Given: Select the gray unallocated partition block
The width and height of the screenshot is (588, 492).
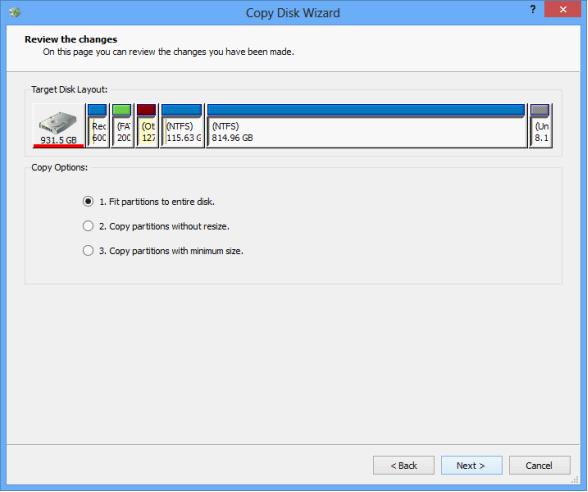Looking at the screenshot, I should (x=540, y=126).
